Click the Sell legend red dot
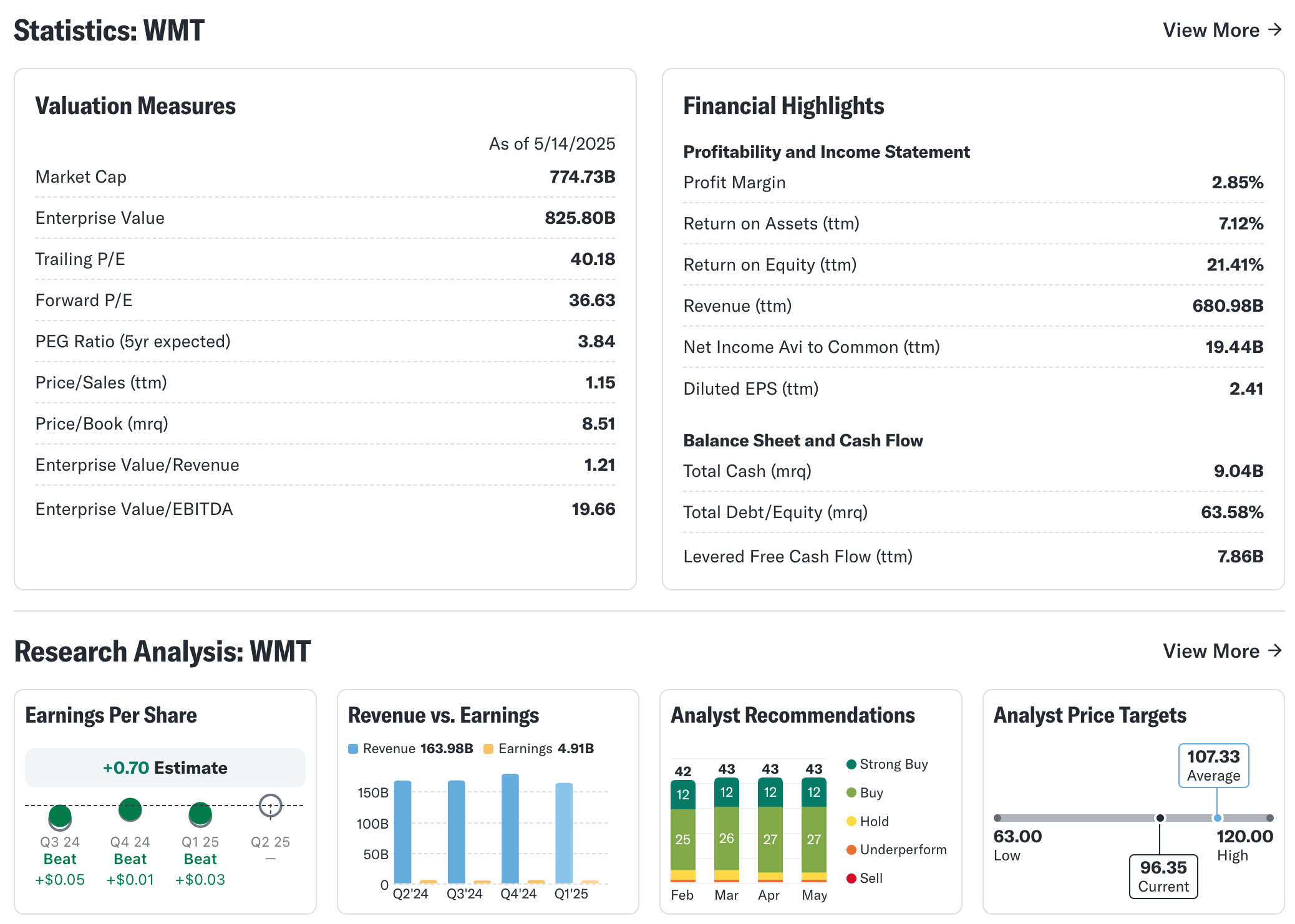Viewport: 1295px width, 924px height. tap(851, 878)
